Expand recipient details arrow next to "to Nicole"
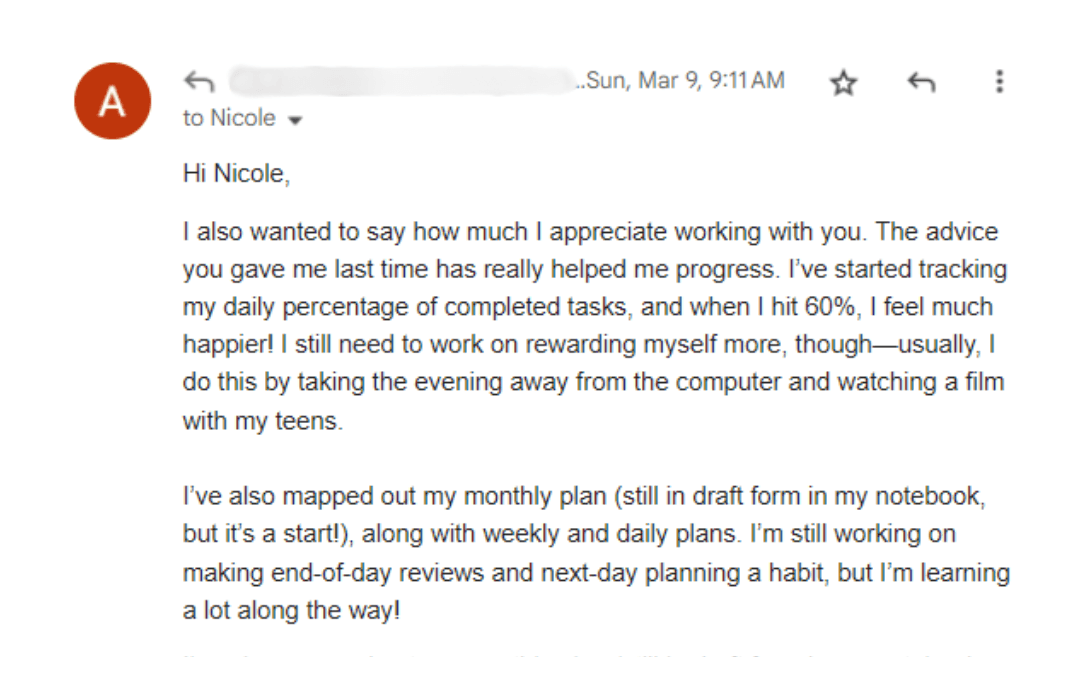Viewport: 1080px width, 690px height. [x=295, y=121]
